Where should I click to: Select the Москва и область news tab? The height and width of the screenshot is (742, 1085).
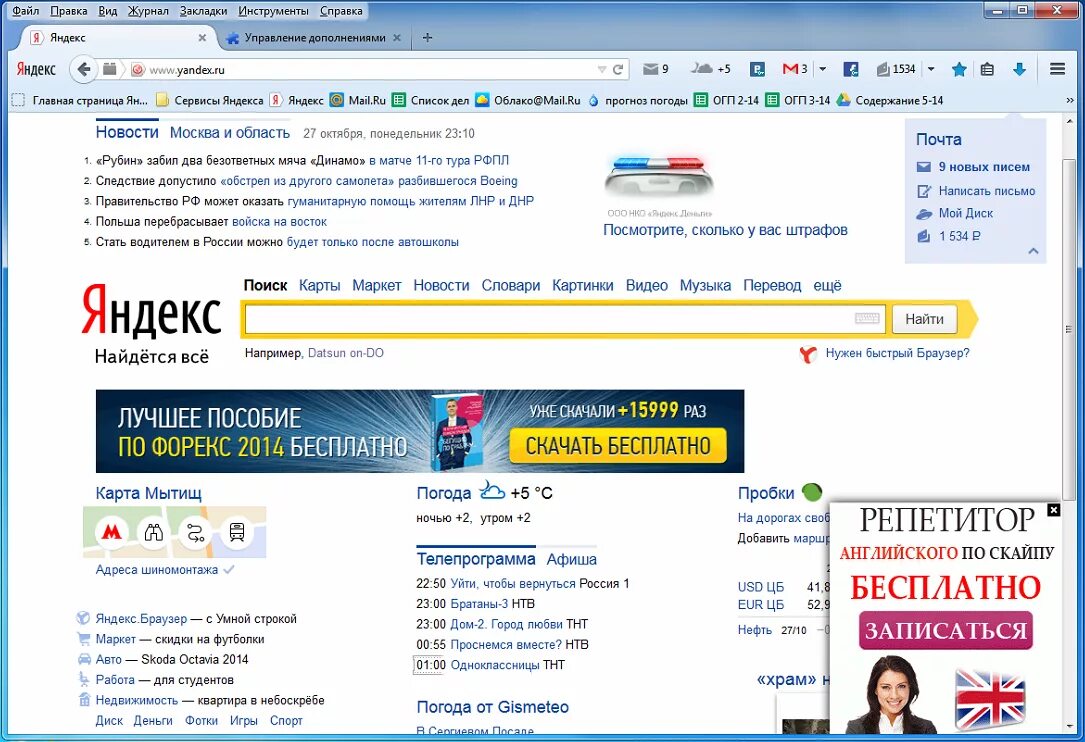[x=230, y=132]
